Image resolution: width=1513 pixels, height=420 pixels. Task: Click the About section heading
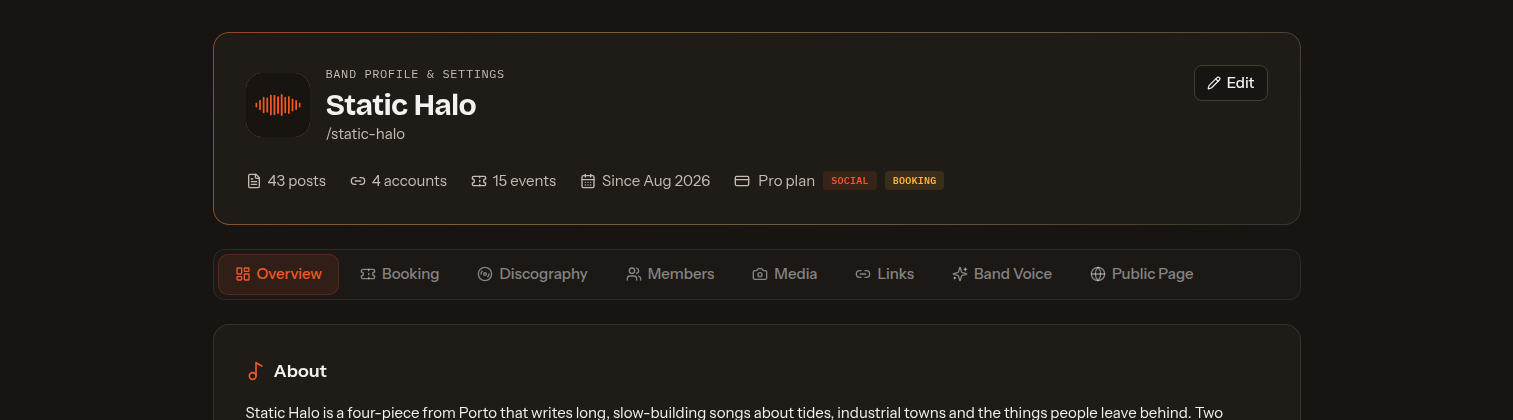[x=300, y=371]
